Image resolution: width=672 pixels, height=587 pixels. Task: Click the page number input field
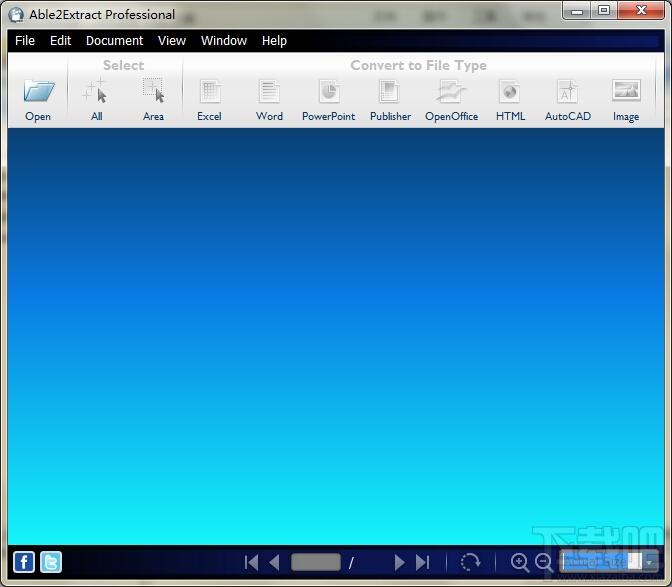[x=316, y=562]
